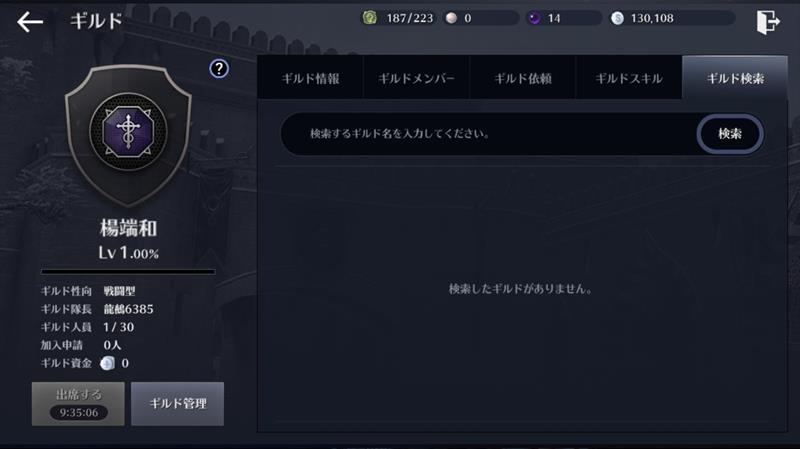800x449 pixels.
Task: Select the ギルド検索 tab
Action: [735, 78]
